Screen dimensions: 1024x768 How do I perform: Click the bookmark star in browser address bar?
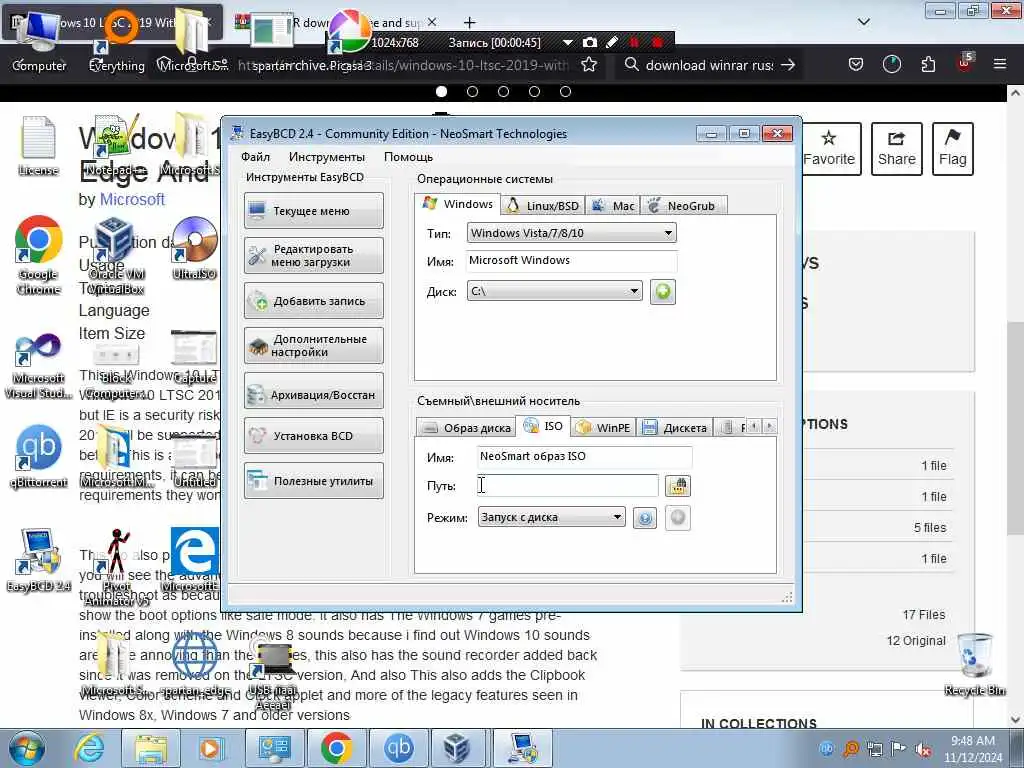[x=588, y=65]
